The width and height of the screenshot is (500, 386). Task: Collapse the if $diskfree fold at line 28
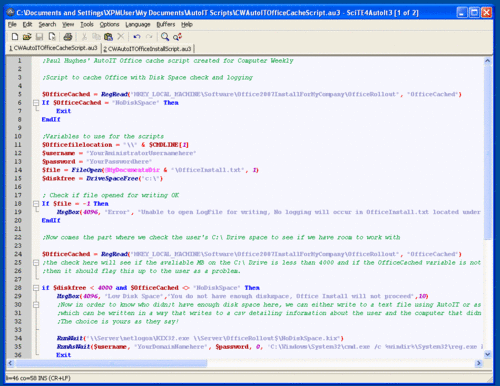point(36,288)
